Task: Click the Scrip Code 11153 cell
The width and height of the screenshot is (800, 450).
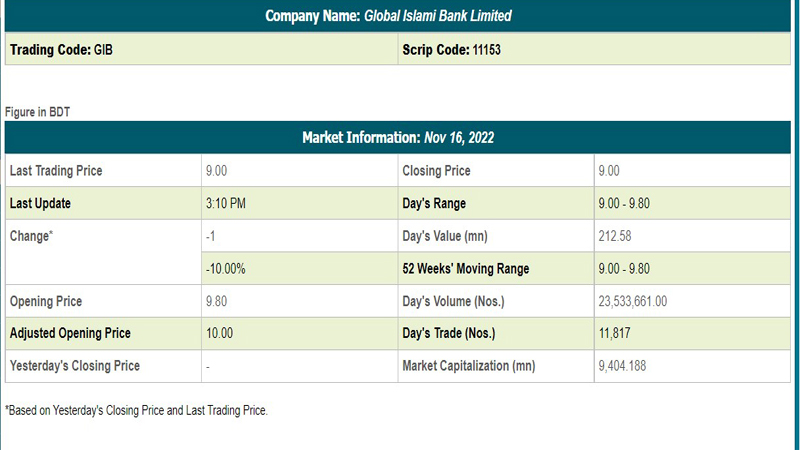Action: (450, 49)
